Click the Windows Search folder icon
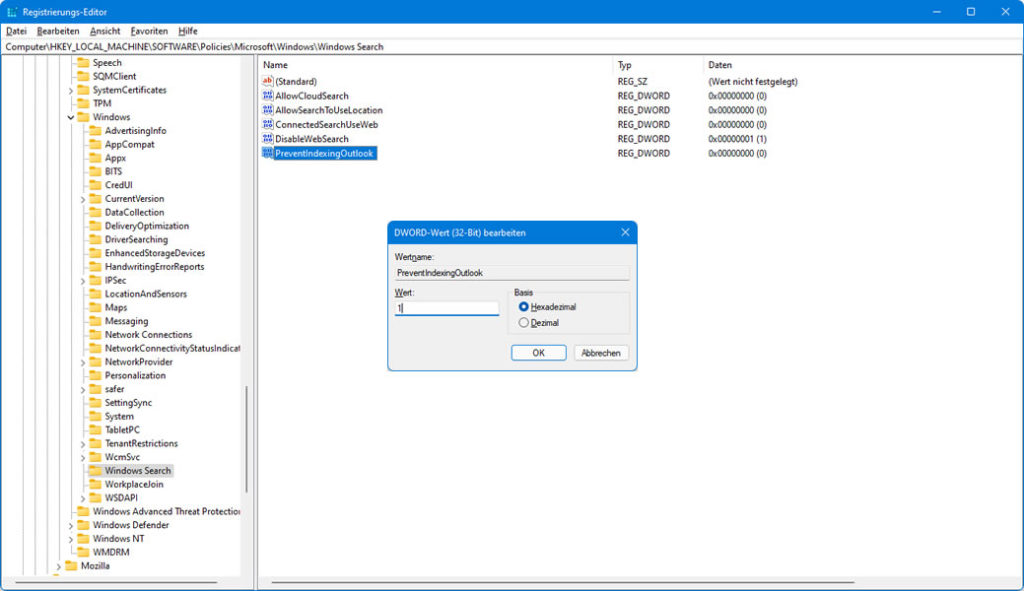 pos(95,470)
